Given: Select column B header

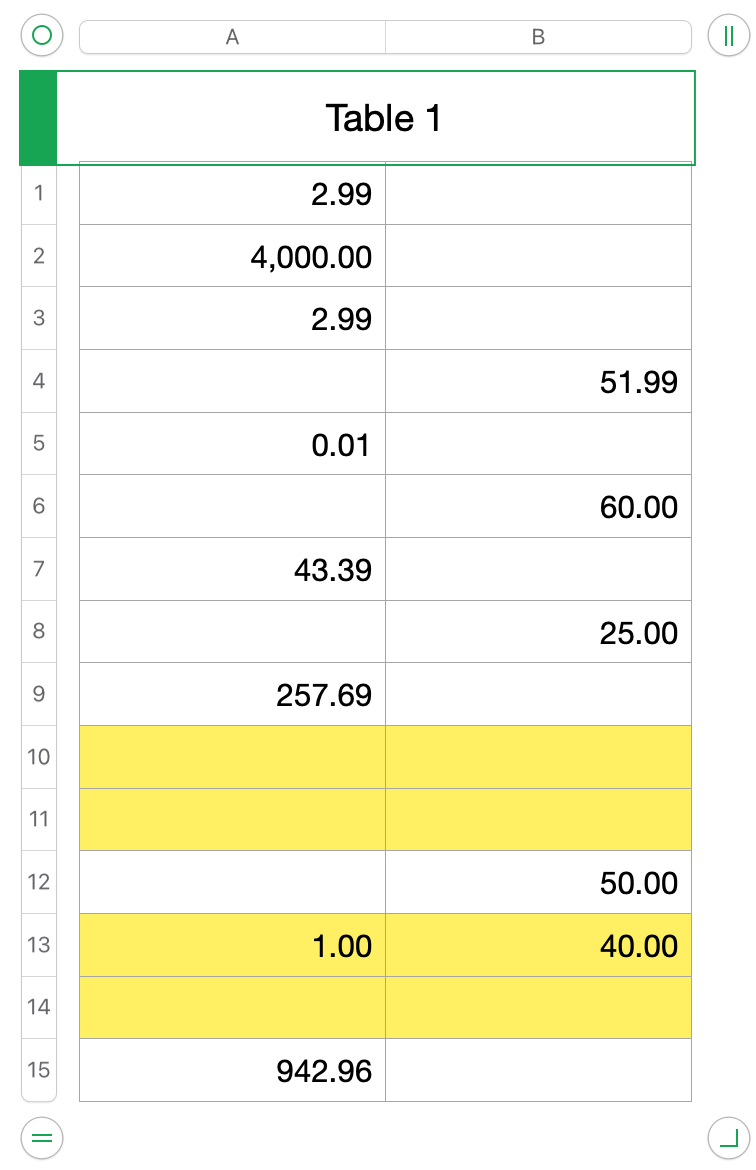Looking at the screenshot, I should click(x=538, y=37).
